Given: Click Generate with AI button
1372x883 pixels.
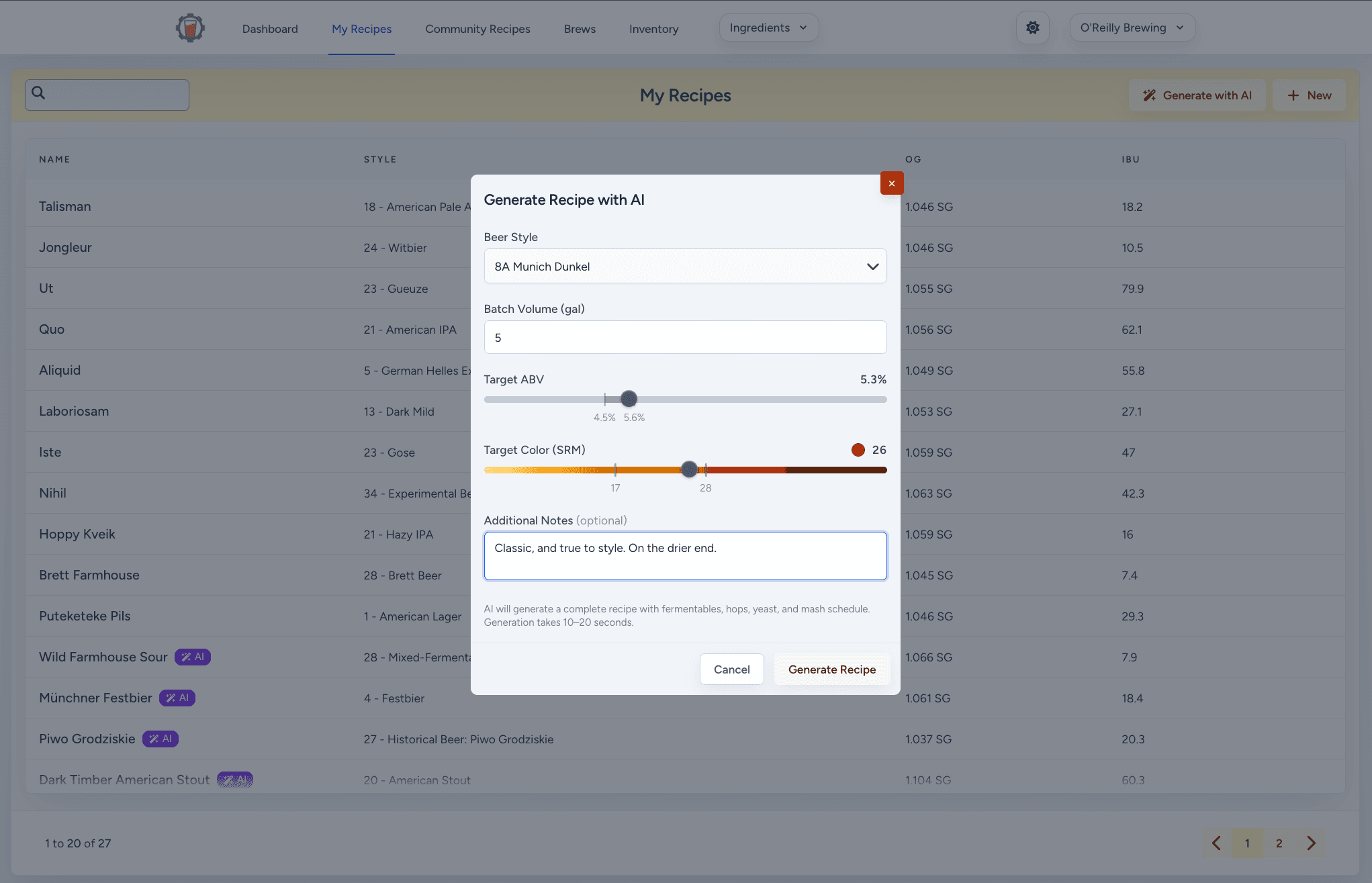Looking at the screenshot, I should coord(1197,95).
